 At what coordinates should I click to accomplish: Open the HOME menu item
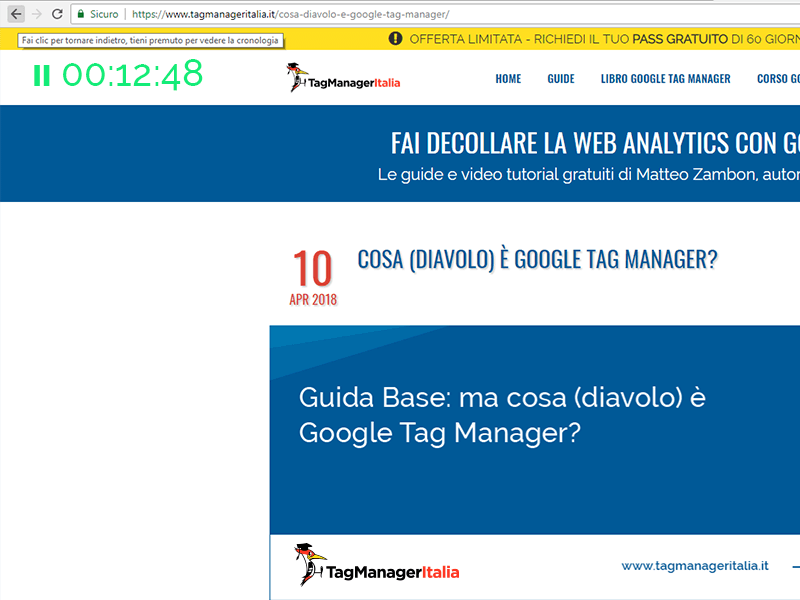(x=508, y=79)
